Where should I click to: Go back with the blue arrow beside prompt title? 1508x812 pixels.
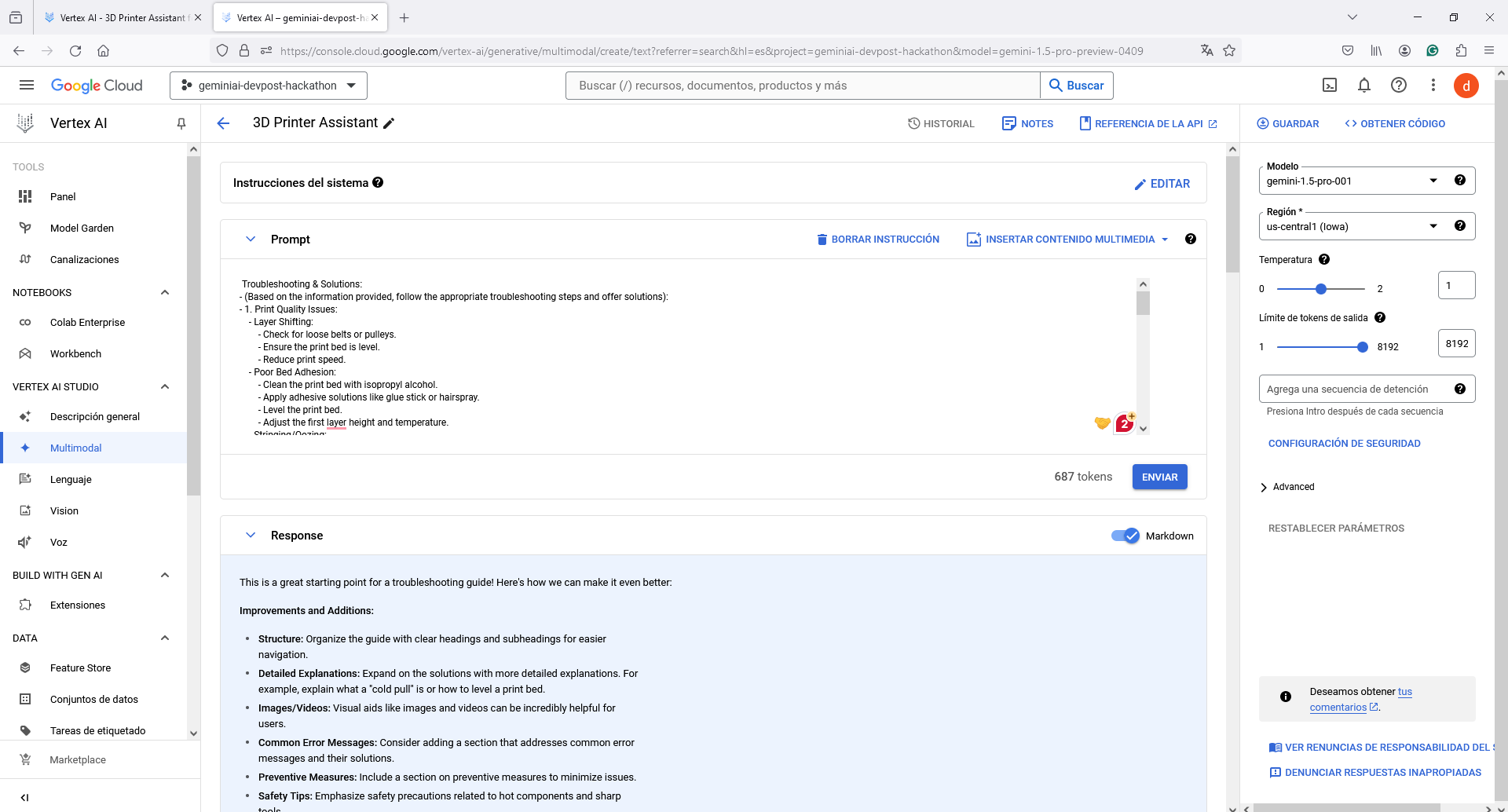tap(223, 123)
